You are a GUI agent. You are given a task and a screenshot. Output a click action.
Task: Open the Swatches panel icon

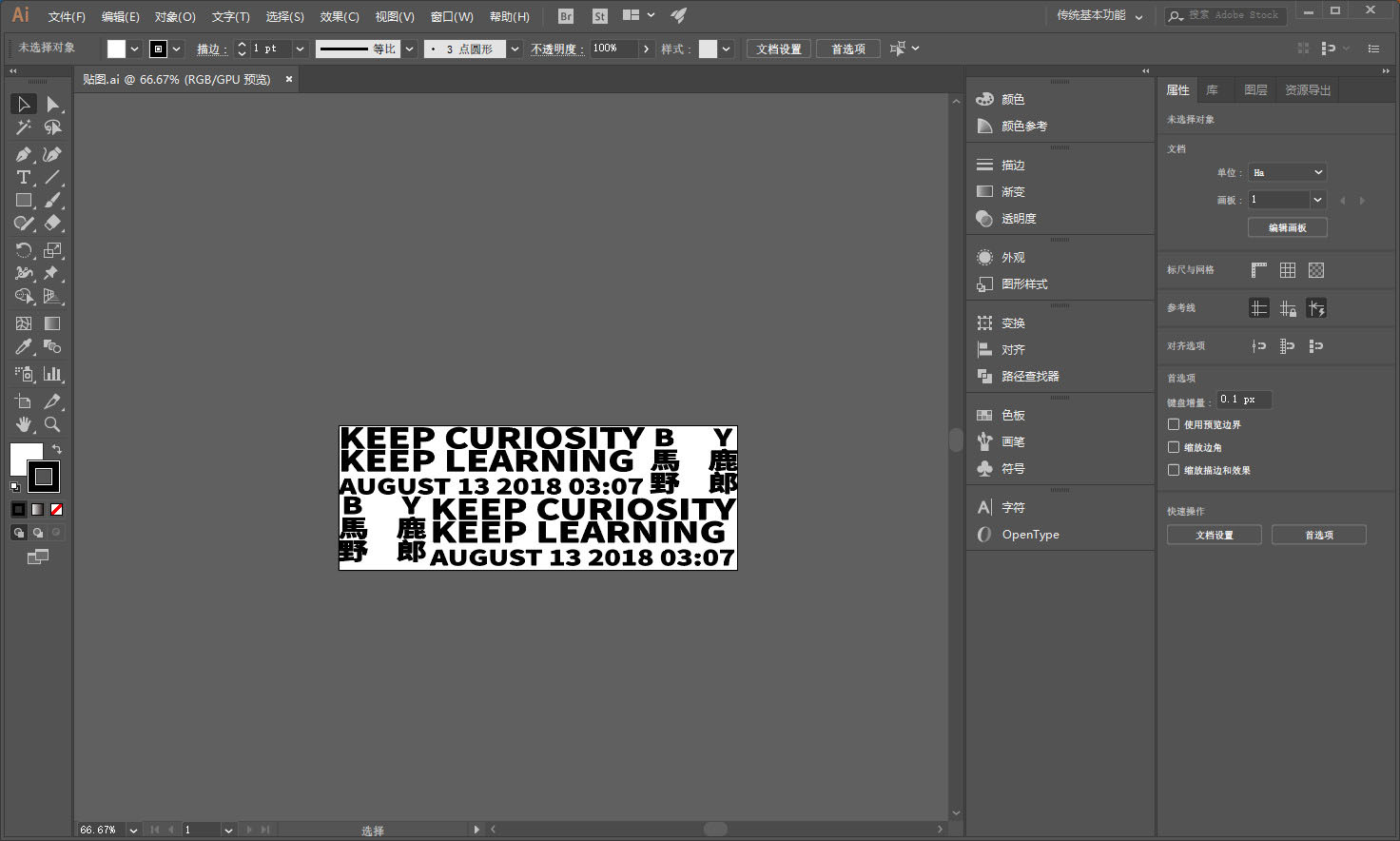tap(984, 416)
